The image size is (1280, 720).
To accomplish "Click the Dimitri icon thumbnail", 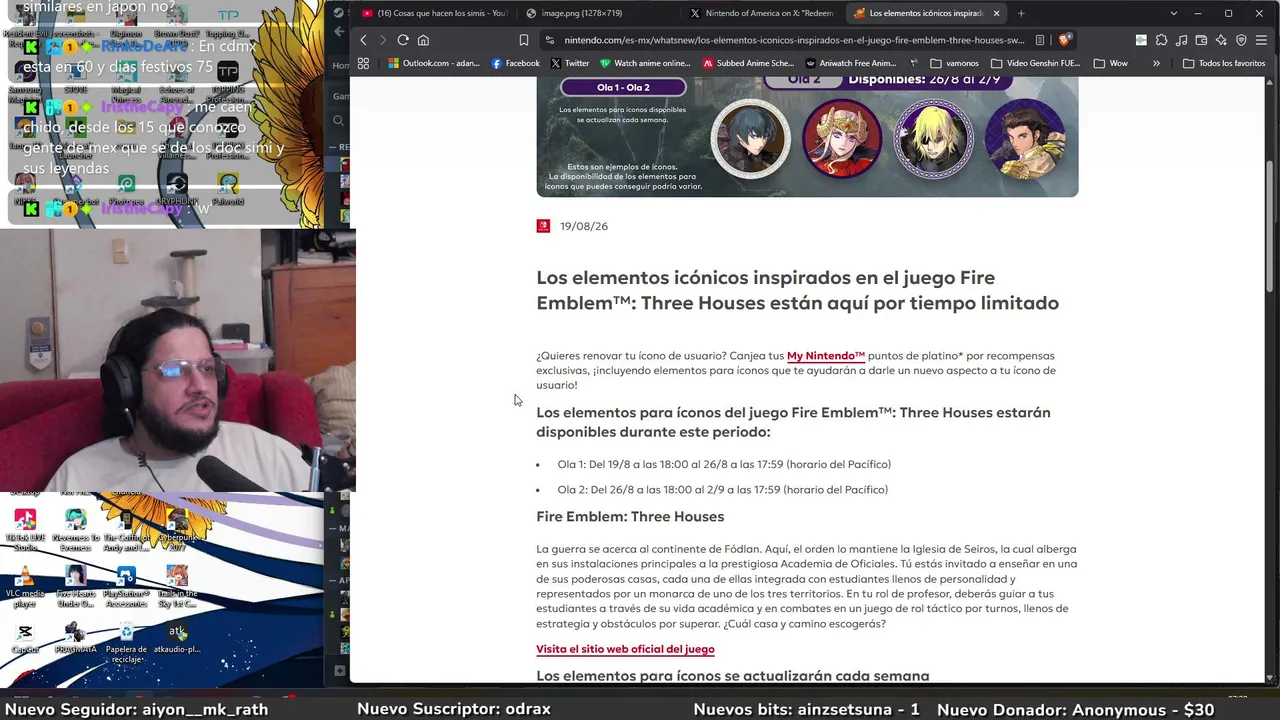I will (933, 139).
